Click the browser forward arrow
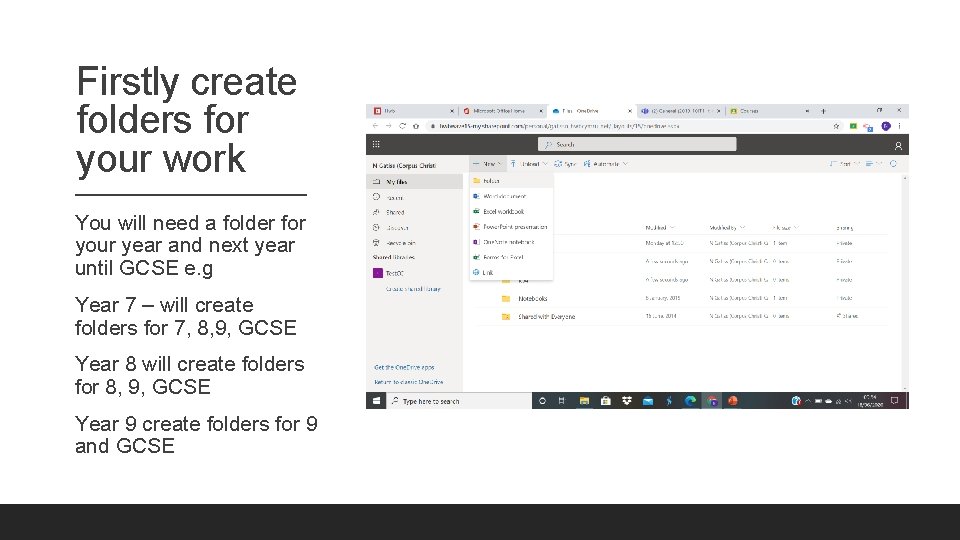This screenshot has width=960, height=540. (388, 126)
